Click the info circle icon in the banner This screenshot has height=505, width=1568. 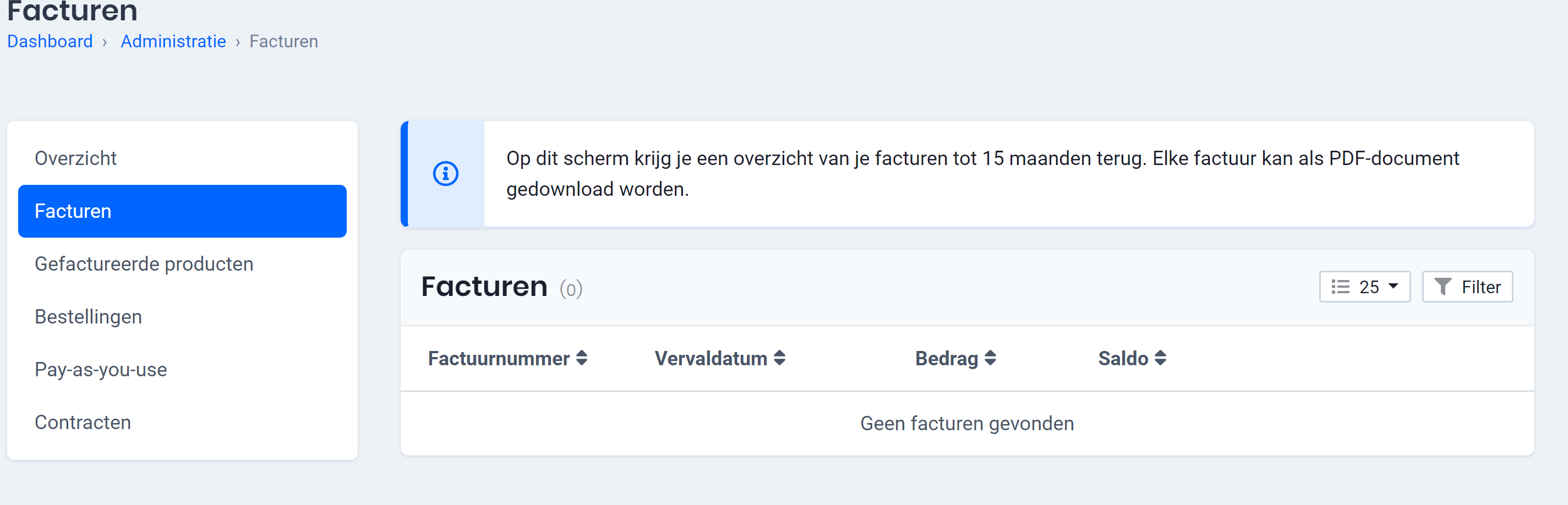click(445, 173)
